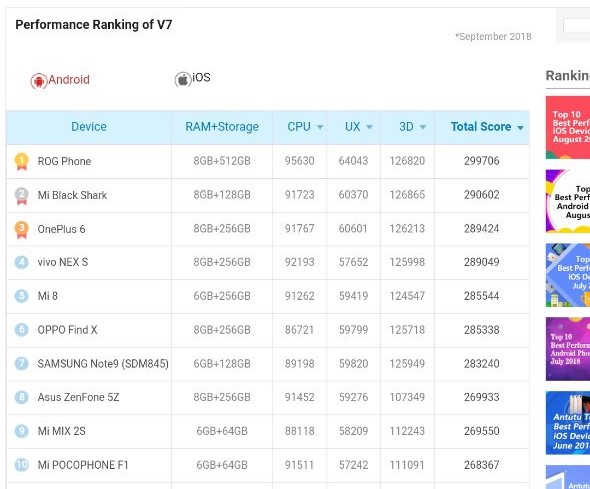Image resolution: width=590 pixels, height=489 pixels.
Task: Click the rank 4 badge icon
Action: 21,262
